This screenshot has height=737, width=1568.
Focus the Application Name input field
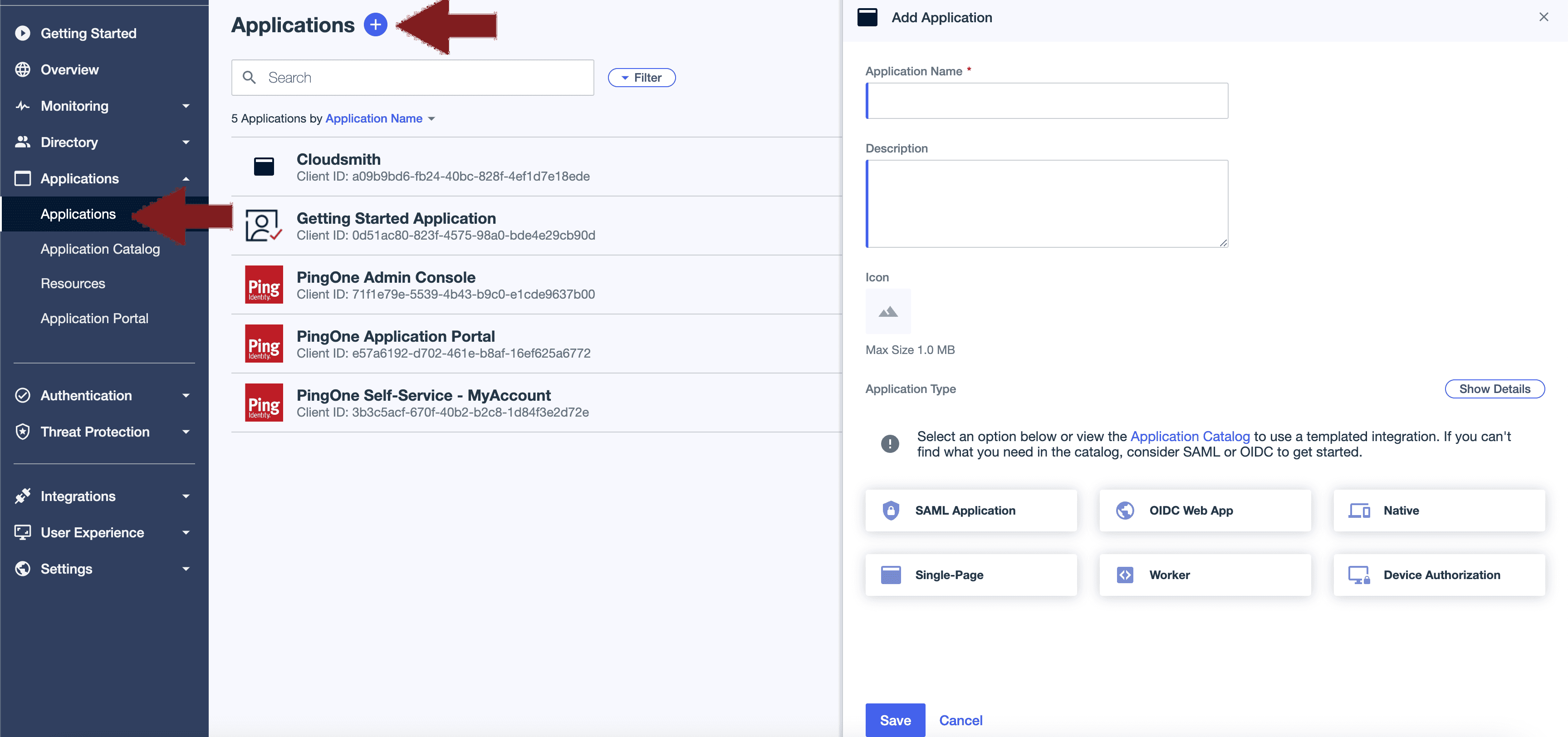pyautogui.click(x=1046, y=101)
